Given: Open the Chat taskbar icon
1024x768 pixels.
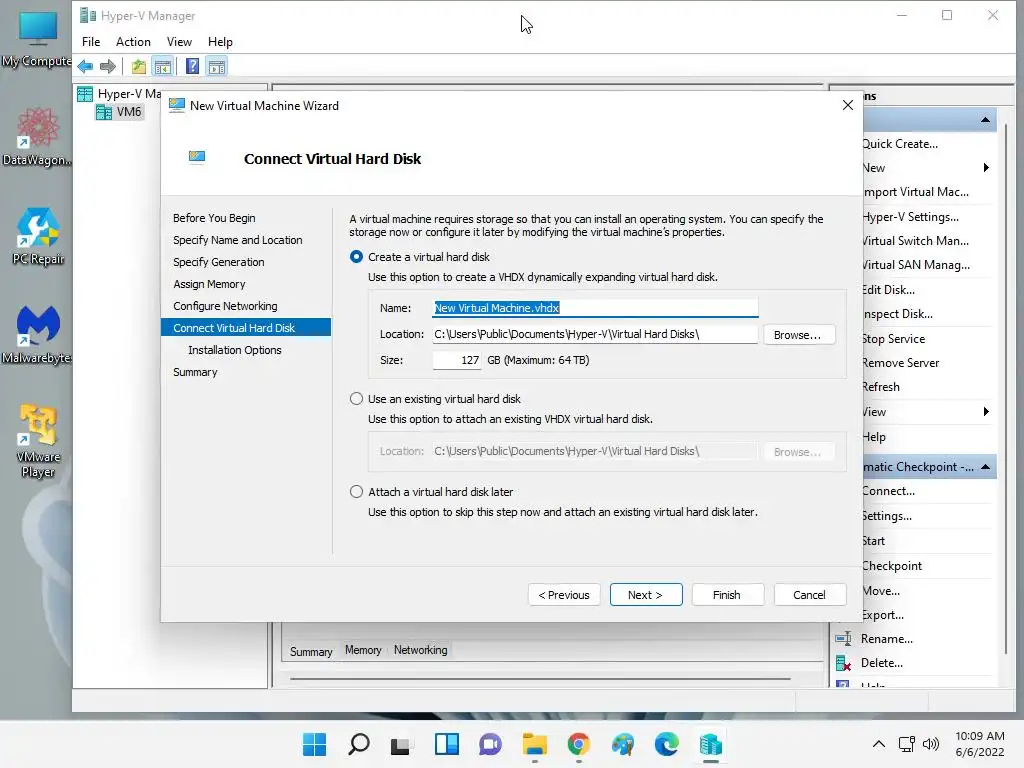Looking at the screenshot, I should tap(490, 744).
